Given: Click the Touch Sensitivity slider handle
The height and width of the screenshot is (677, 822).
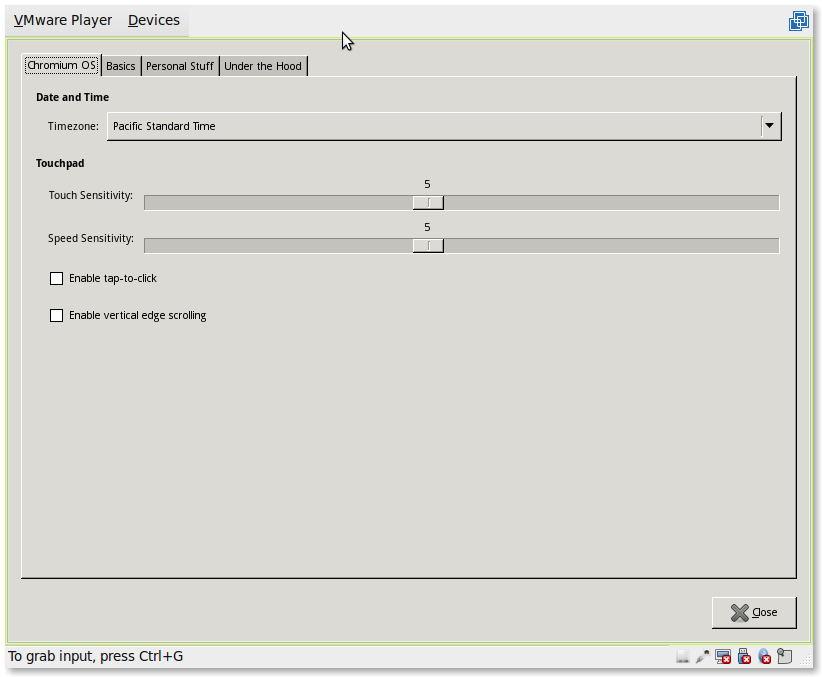Looking at the screenshot, I should 428,203.
